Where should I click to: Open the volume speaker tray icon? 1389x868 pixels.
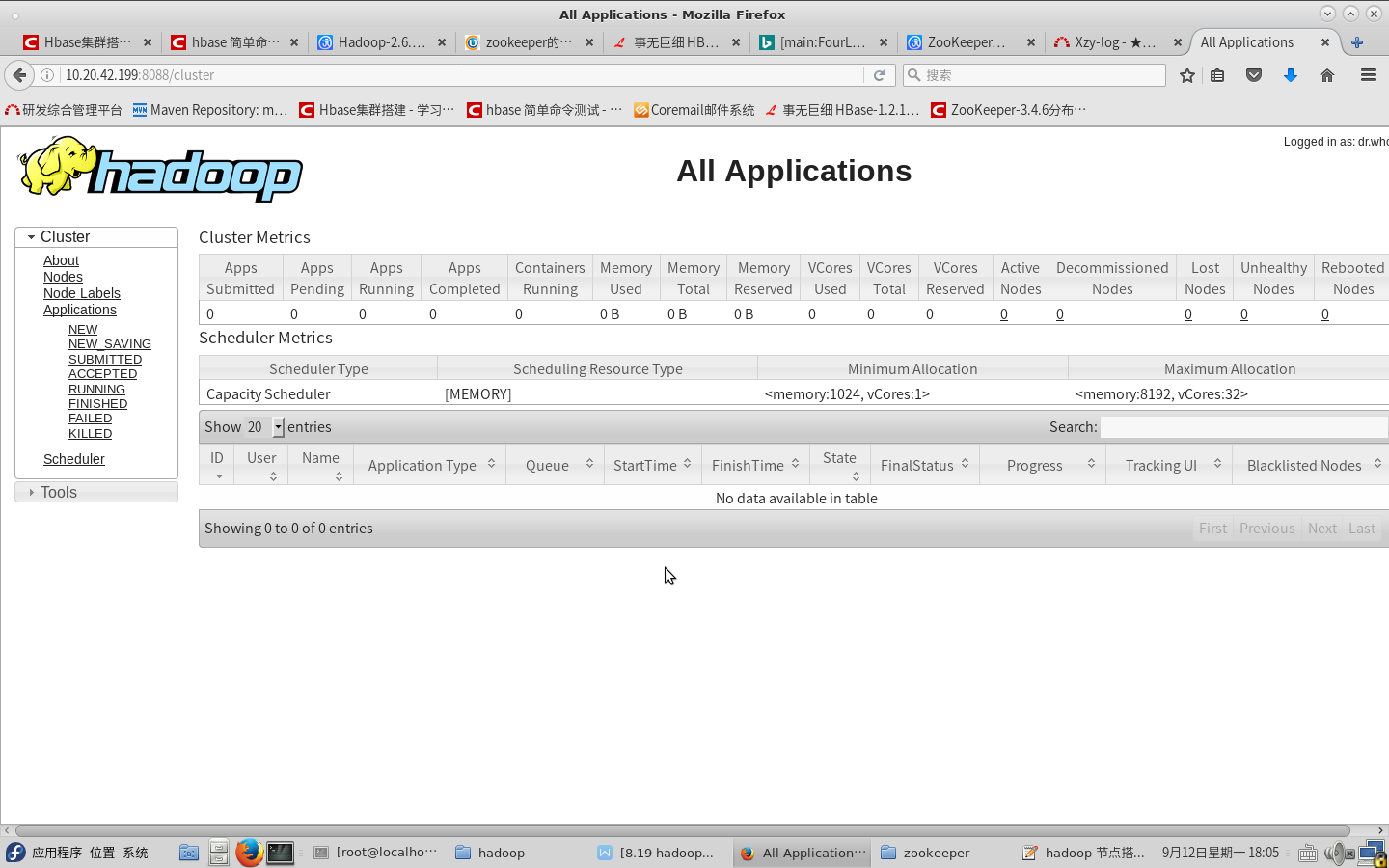point(1338,853)
